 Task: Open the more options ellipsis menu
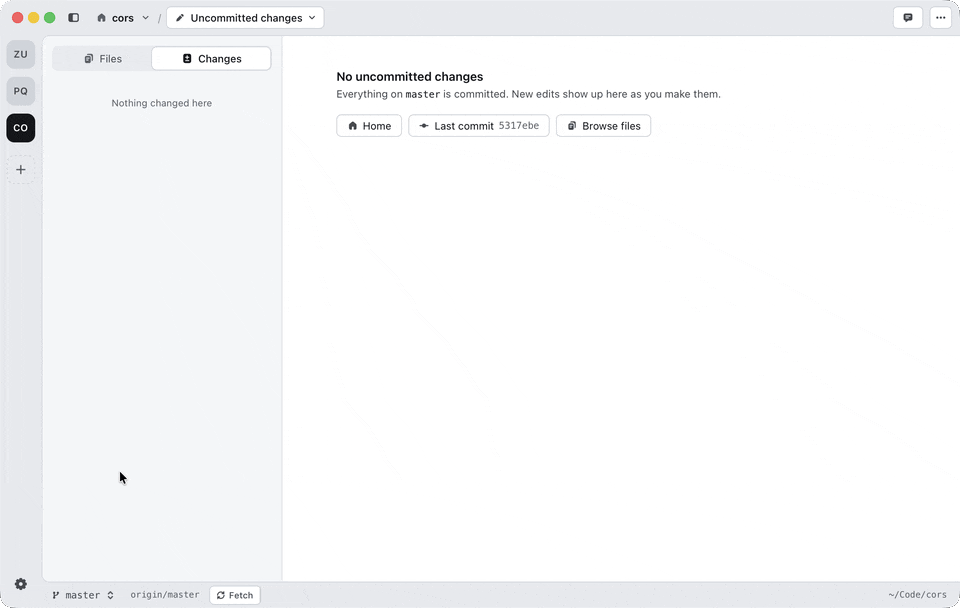pos(940,18)
